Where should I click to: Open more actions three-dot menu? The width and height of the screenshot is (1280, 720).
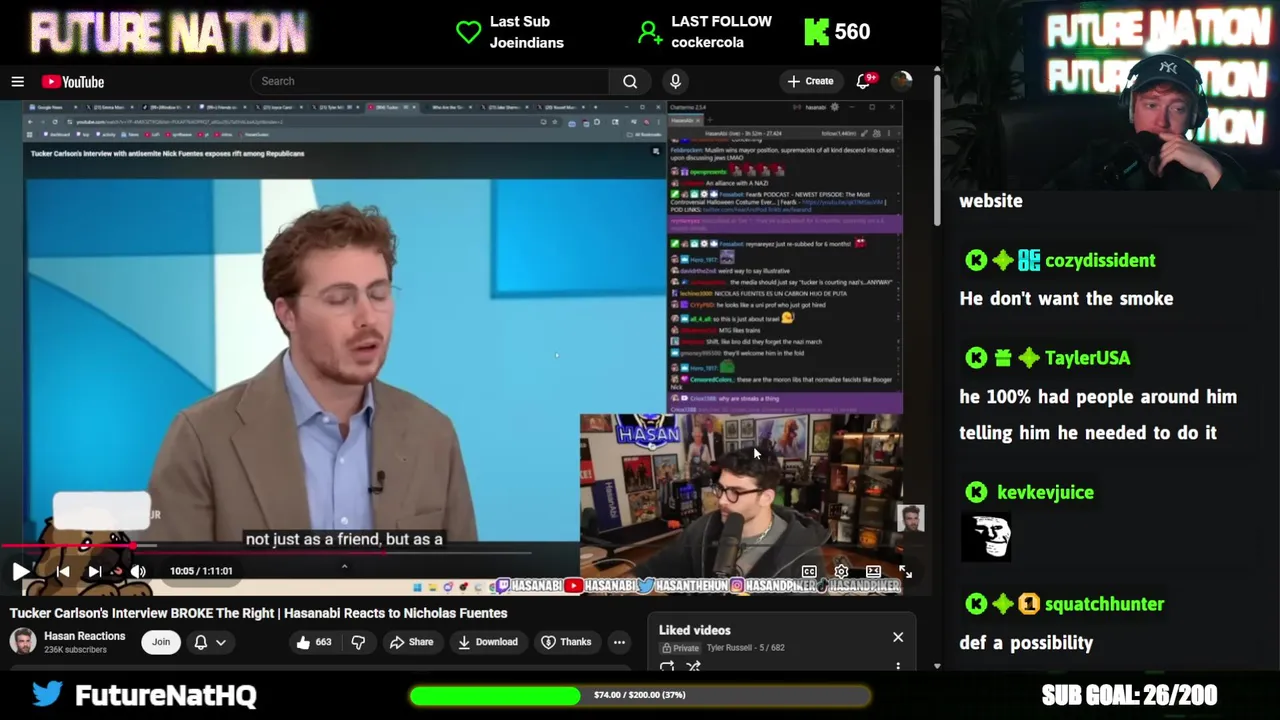coord(619,642)
